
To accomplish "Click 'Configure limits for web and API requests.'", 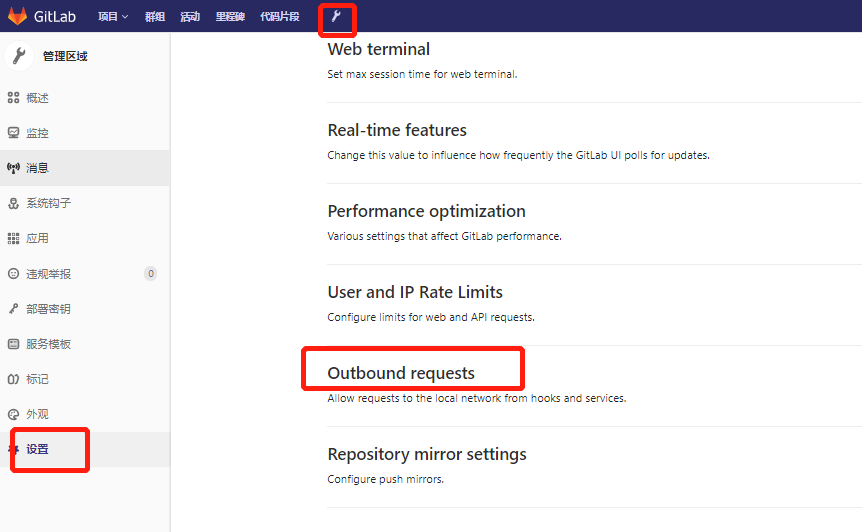I will pyautogui.click(x=431, y=317).
